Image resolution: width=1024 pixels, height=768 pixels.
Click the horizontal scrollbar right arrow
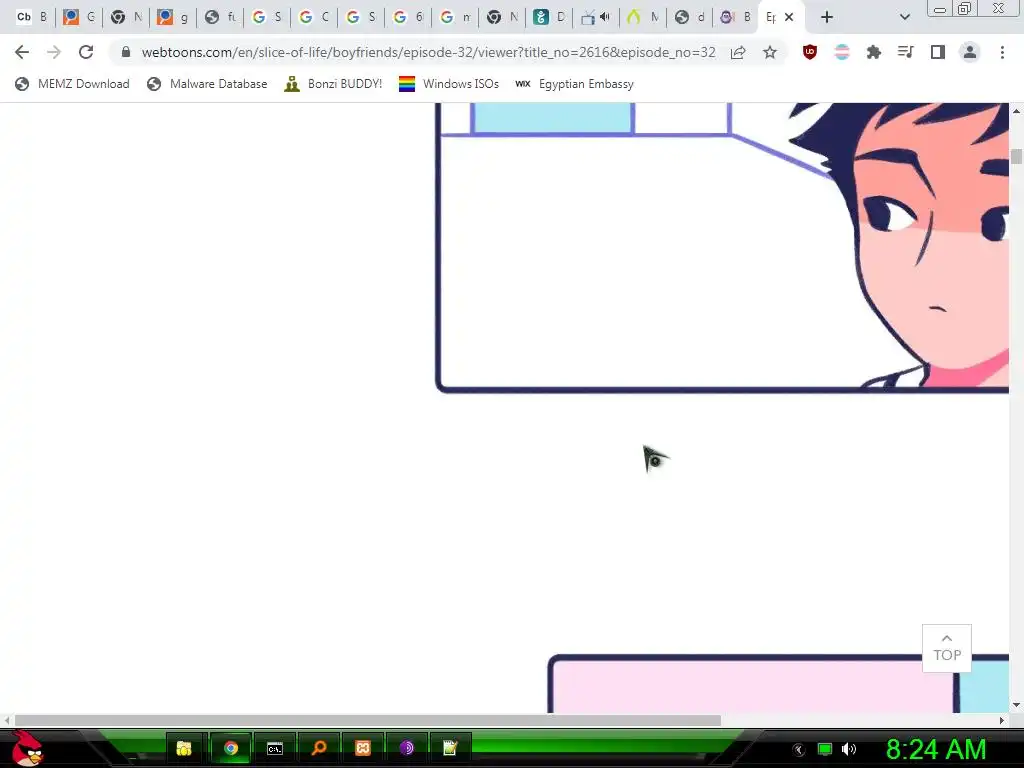click(1002, 720)
